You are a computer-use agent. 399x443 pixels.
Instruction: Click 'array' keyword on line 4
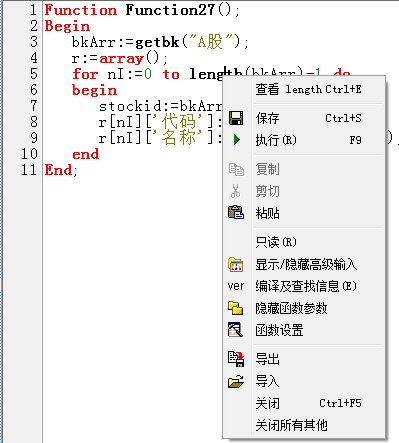(x=121, y=59)
